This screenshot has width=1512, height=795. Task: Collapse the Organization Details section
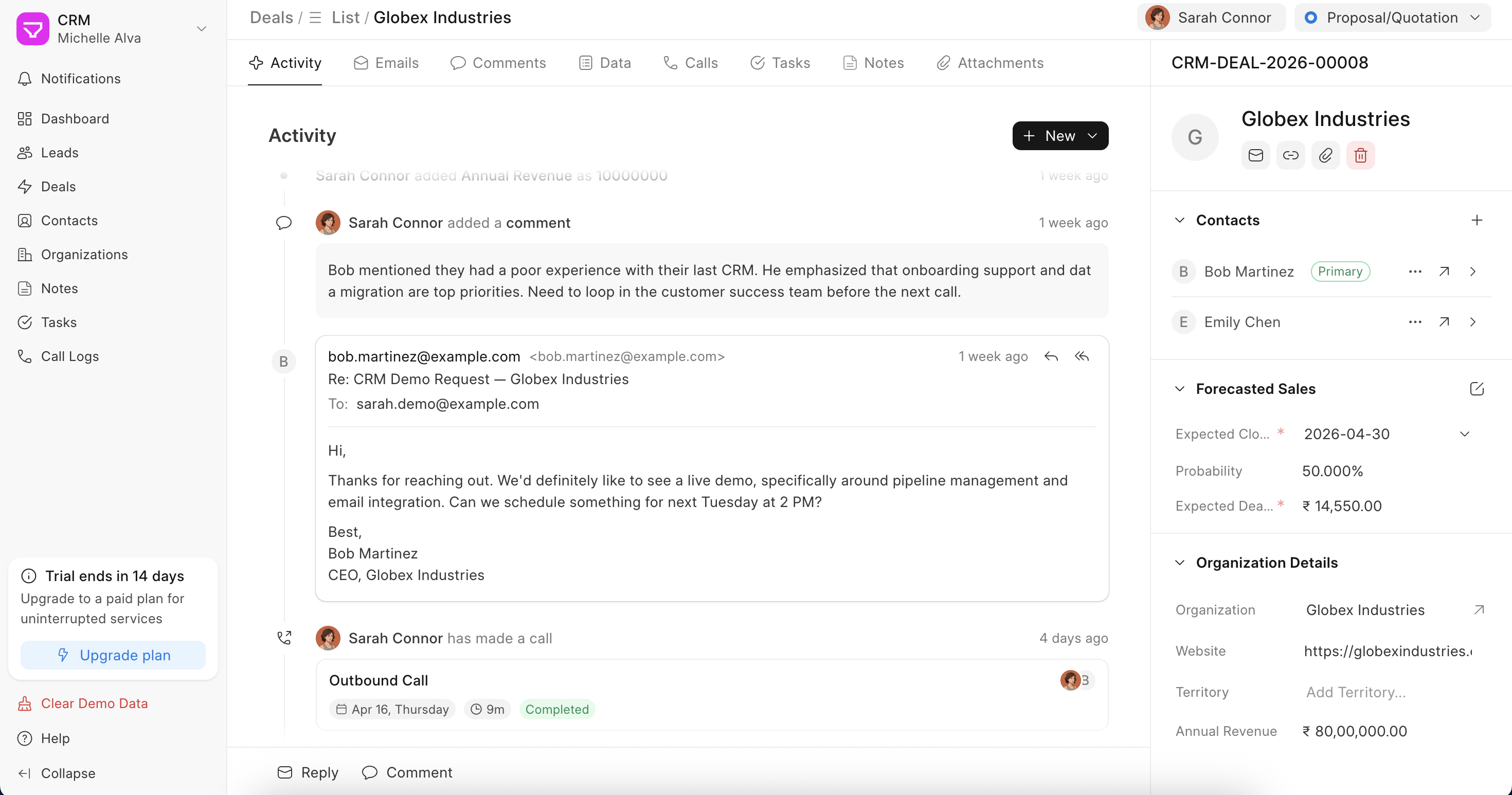pos(1180,563)
